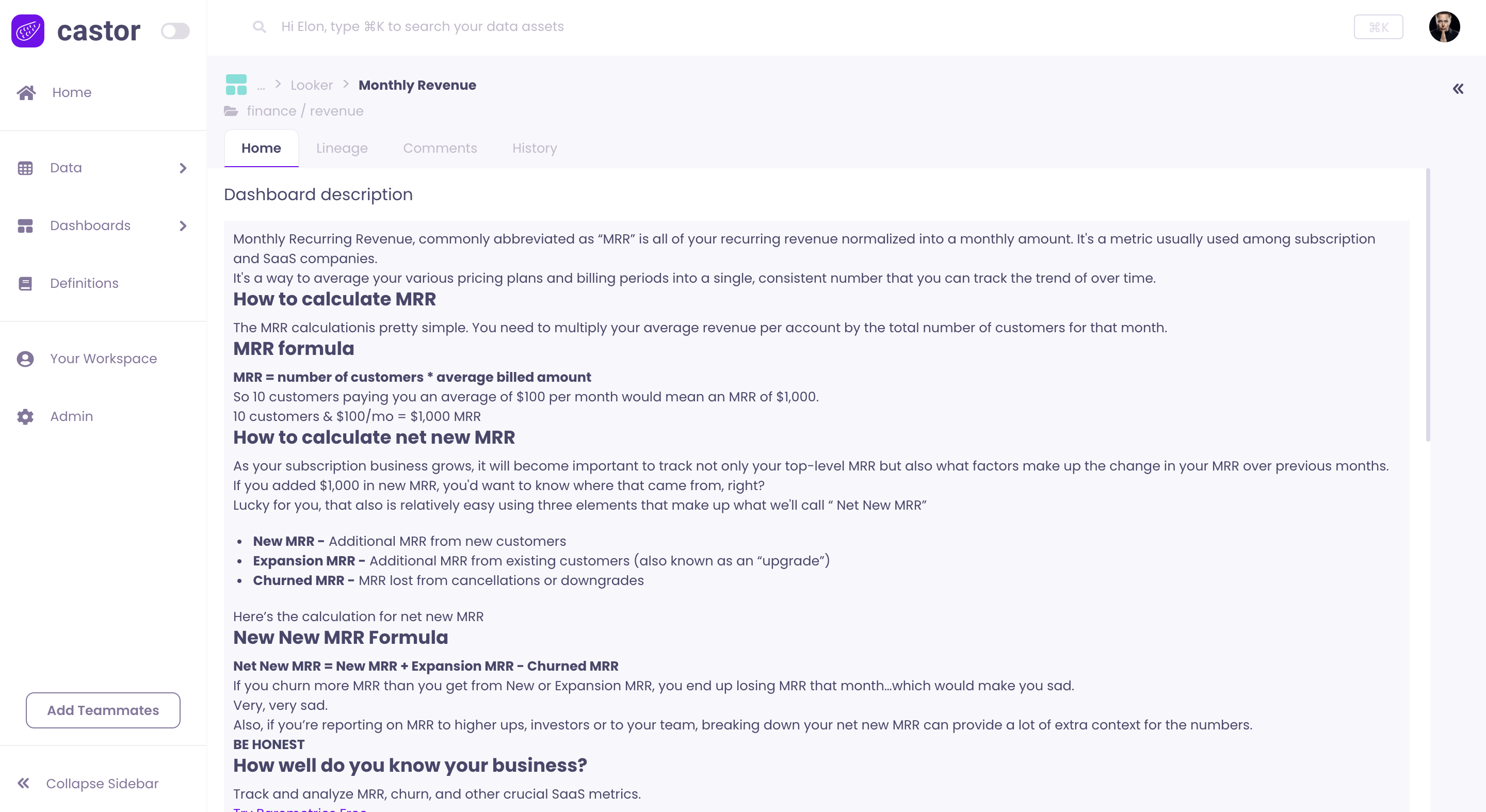Click the Dashboards icon in sidebar
Screen dimensions: 1486x812
coord(25,225)
